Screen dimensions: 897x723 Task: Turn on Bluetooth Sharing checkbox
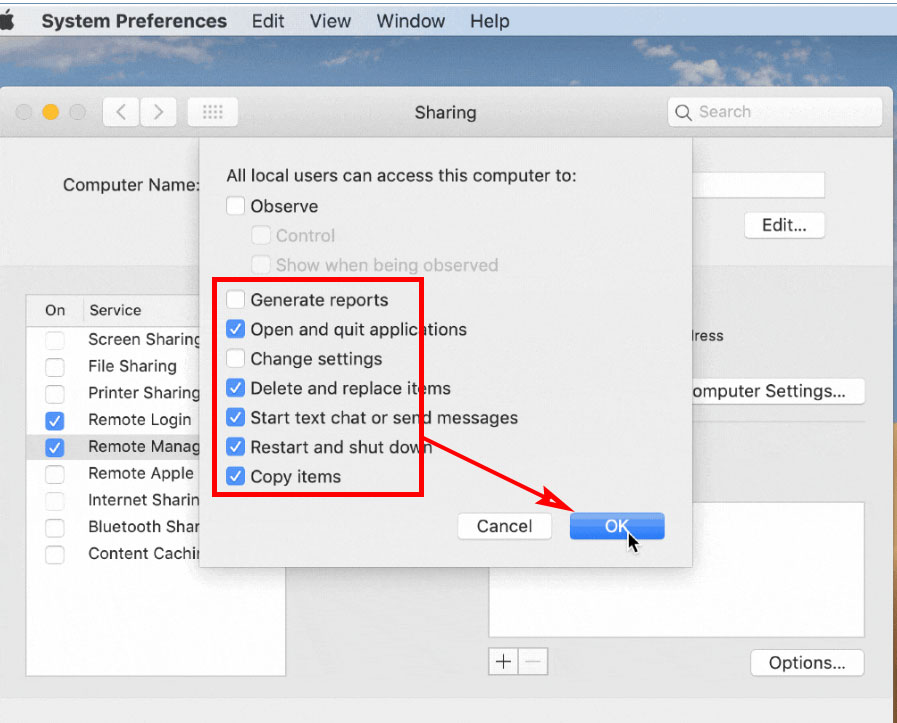click(x=55, y=527)
